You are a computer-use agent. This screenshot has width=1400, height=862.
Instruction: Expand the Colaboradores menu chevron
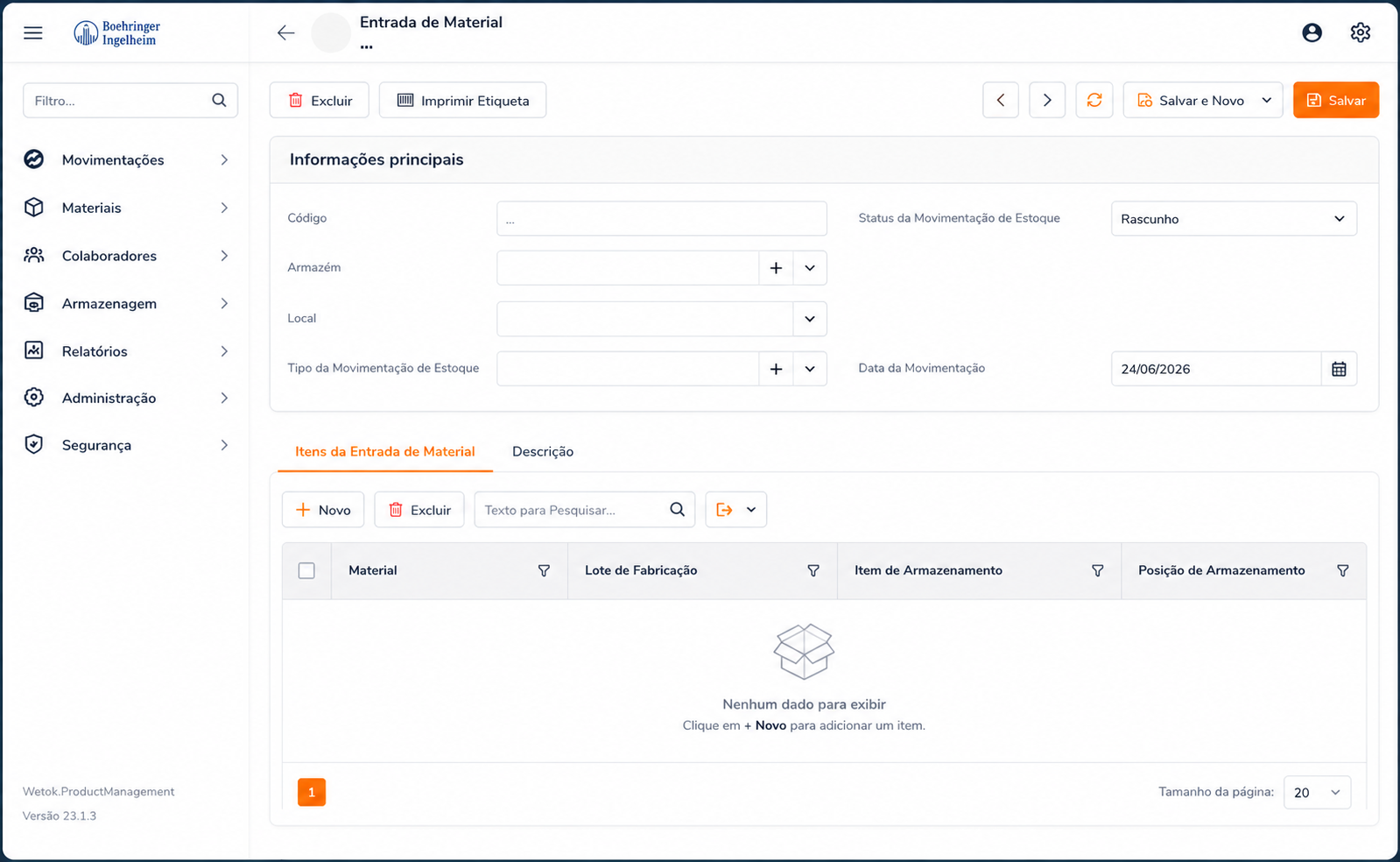point(224,256)
